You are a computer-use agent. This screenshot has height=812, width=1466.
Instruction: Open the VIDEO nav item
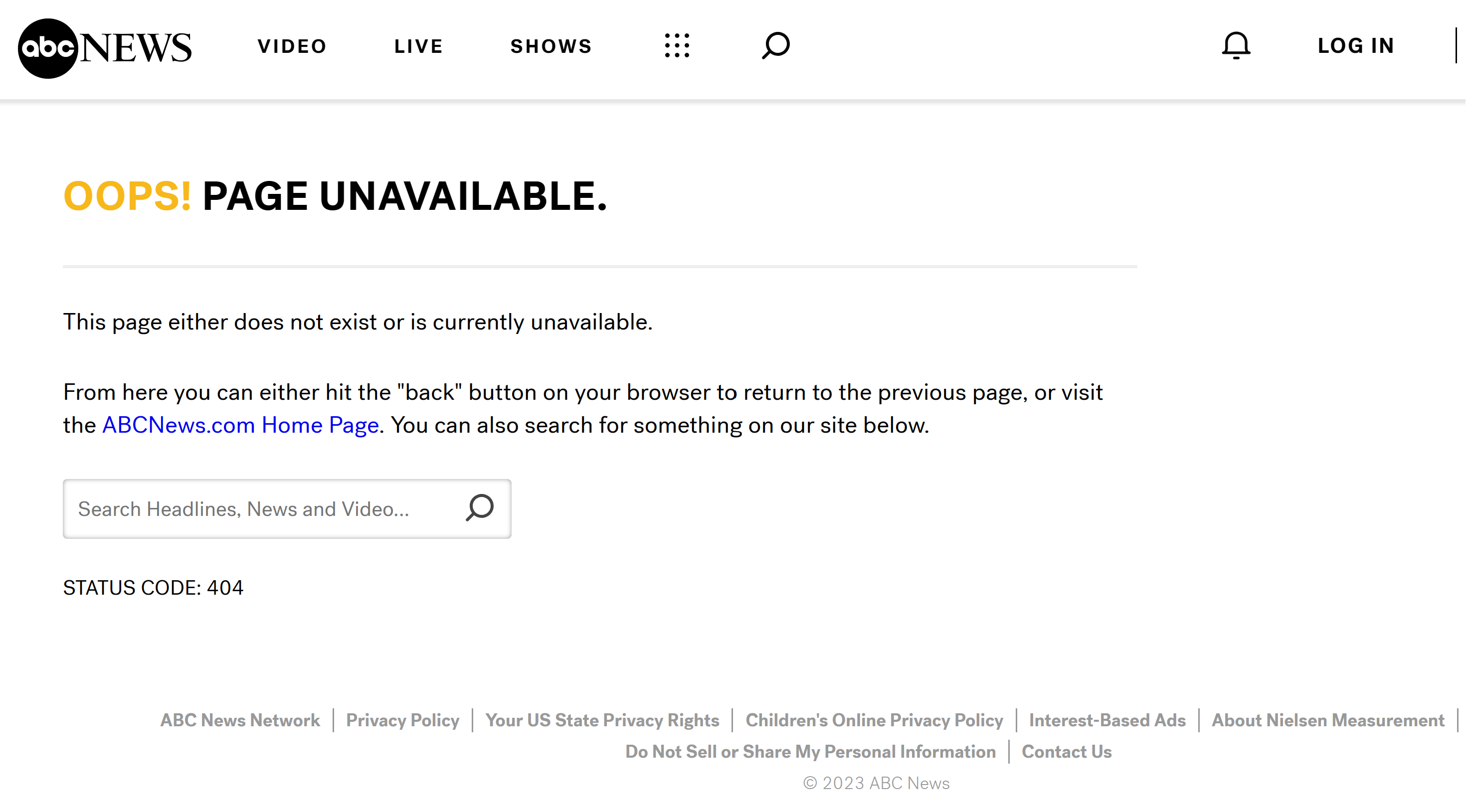[x=292, y=46]
